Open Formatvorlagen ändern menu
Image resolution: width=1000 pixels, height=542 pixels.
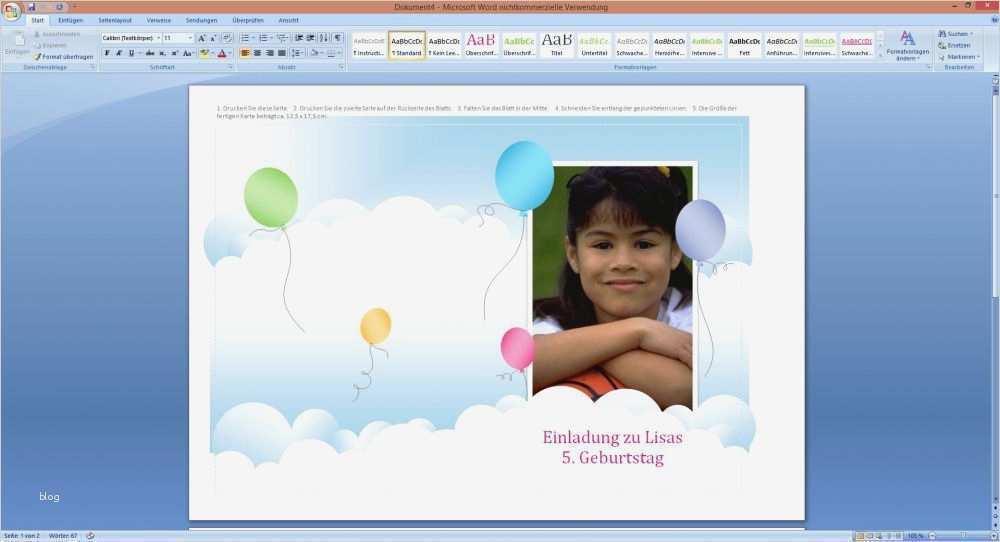(x=908, y=45)
